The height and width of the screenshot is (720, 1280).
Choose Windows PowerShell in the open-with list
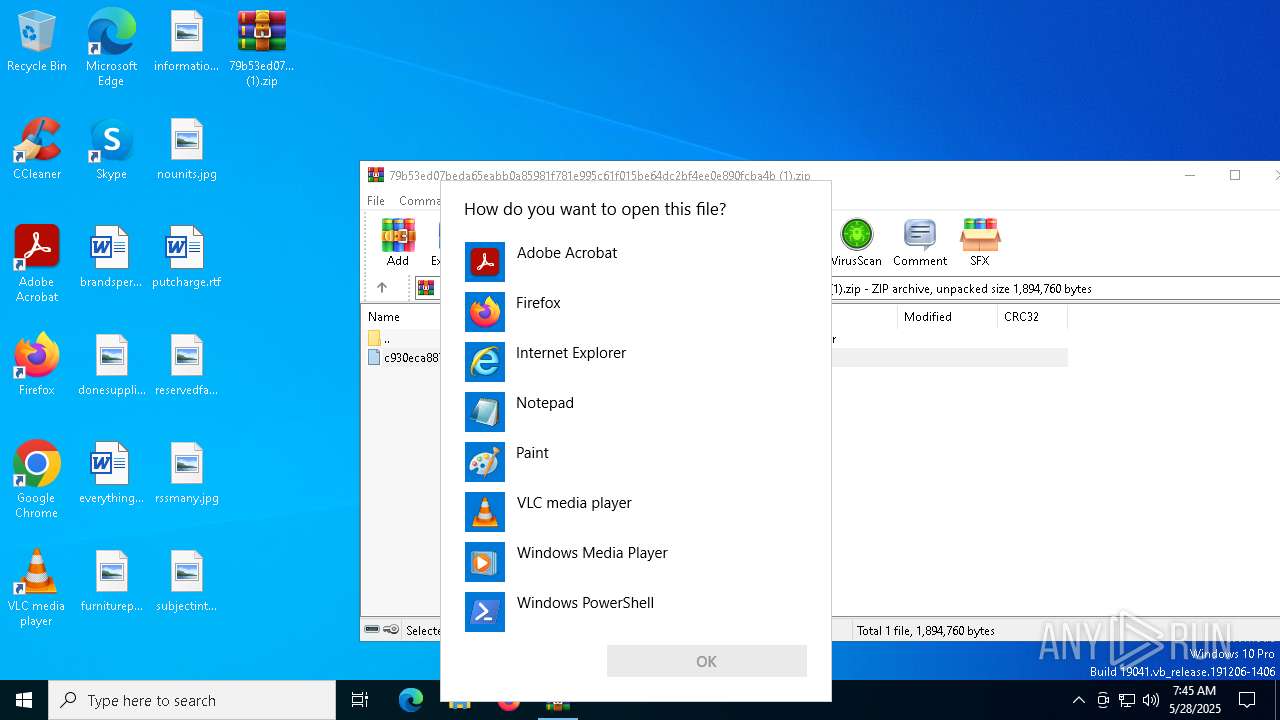[x=635, y=612]
